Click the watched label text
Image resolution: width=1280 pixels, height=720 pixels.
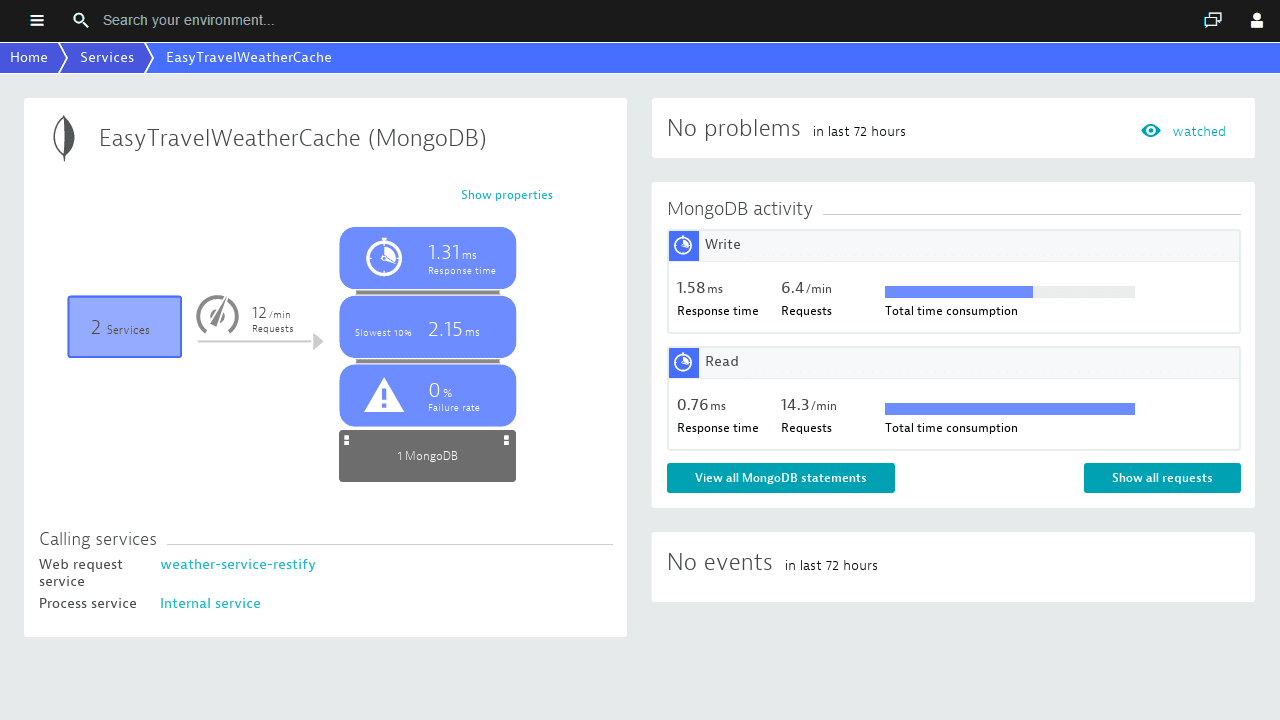click(1199, 131)
